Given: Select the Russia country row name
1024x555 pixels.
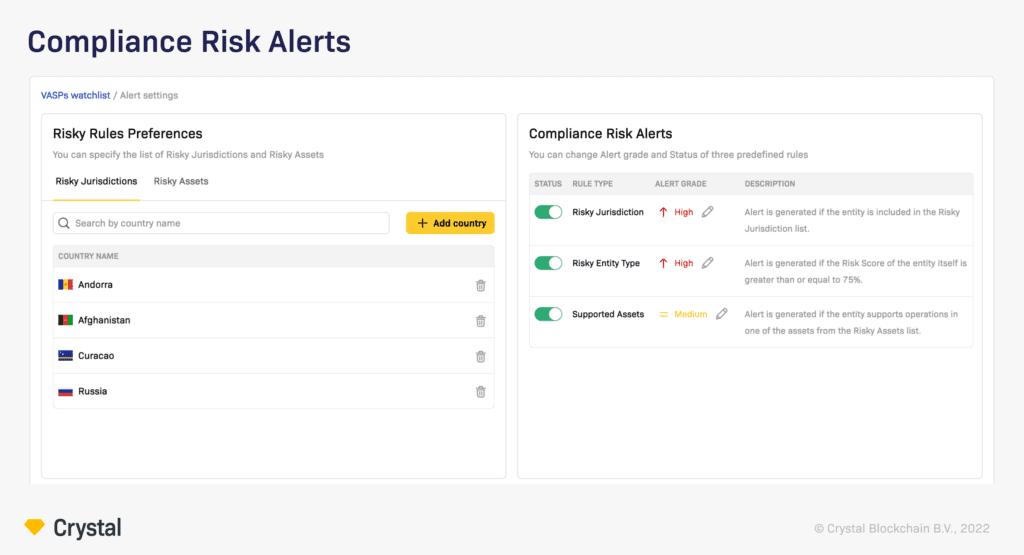Looking at the screenshot, I should click(92, 391).
